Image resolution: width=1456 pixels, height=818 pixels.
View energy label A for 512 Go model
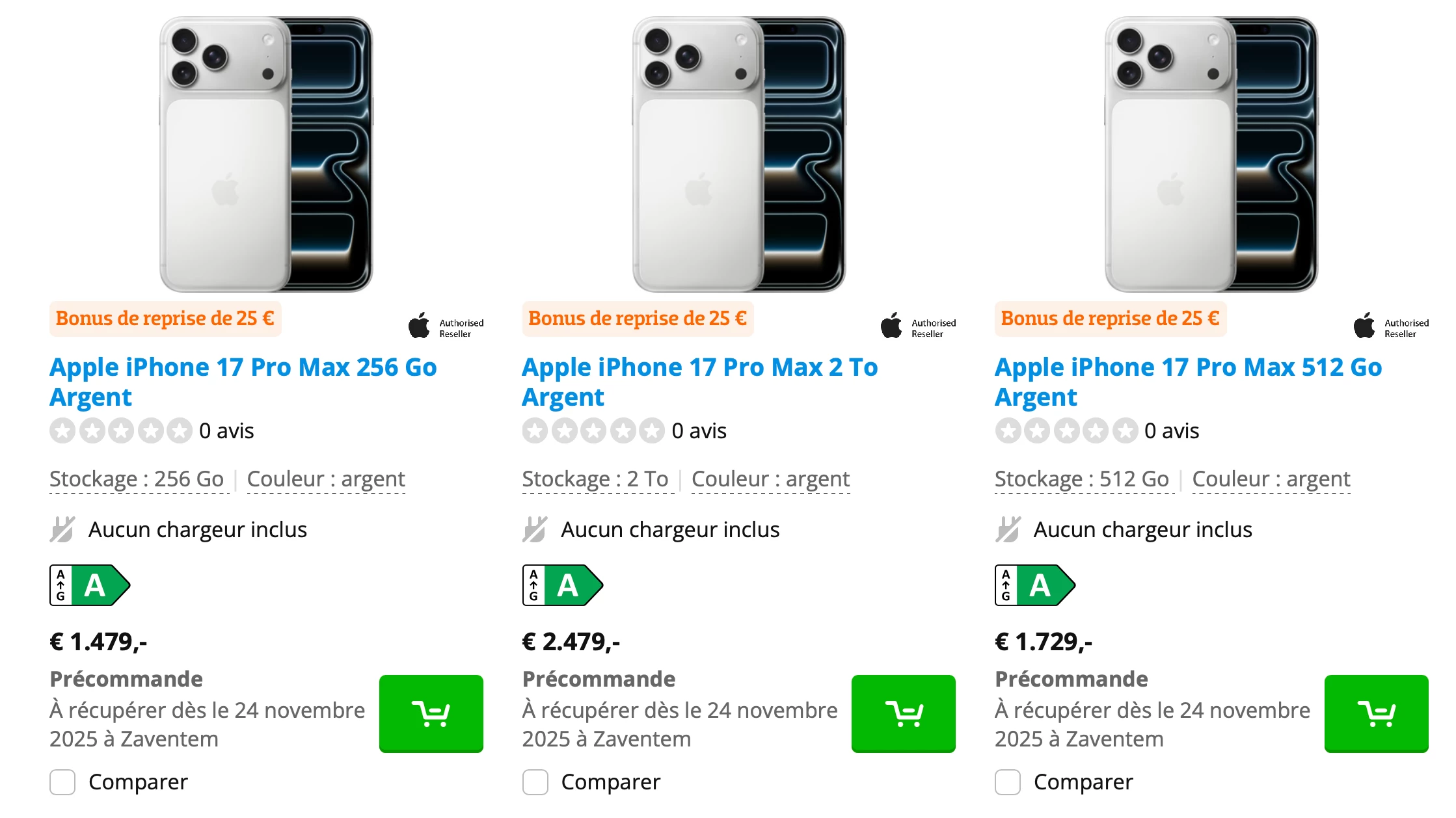1035,585
